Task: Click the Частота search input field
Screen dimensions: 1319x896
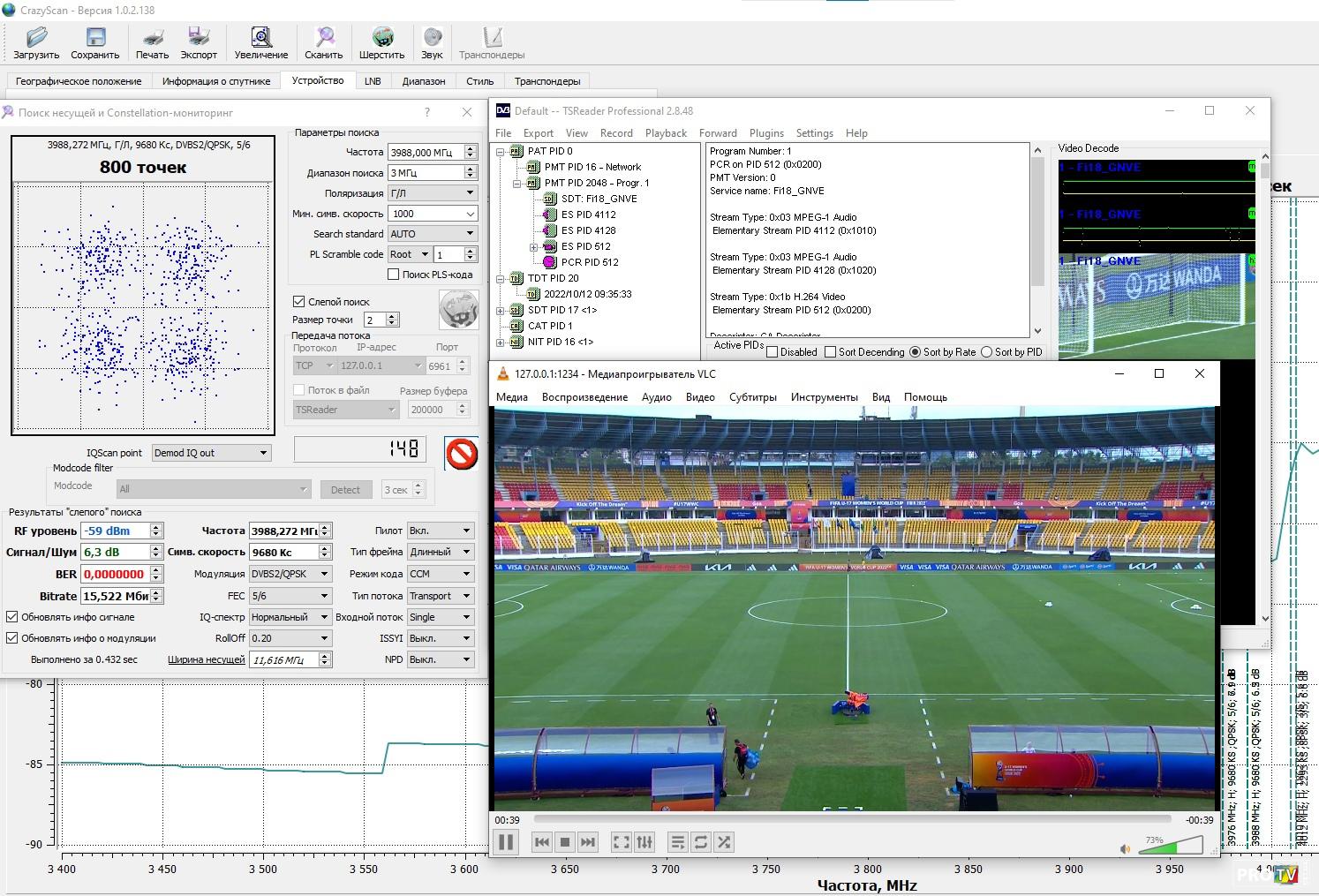Action: 426,152
